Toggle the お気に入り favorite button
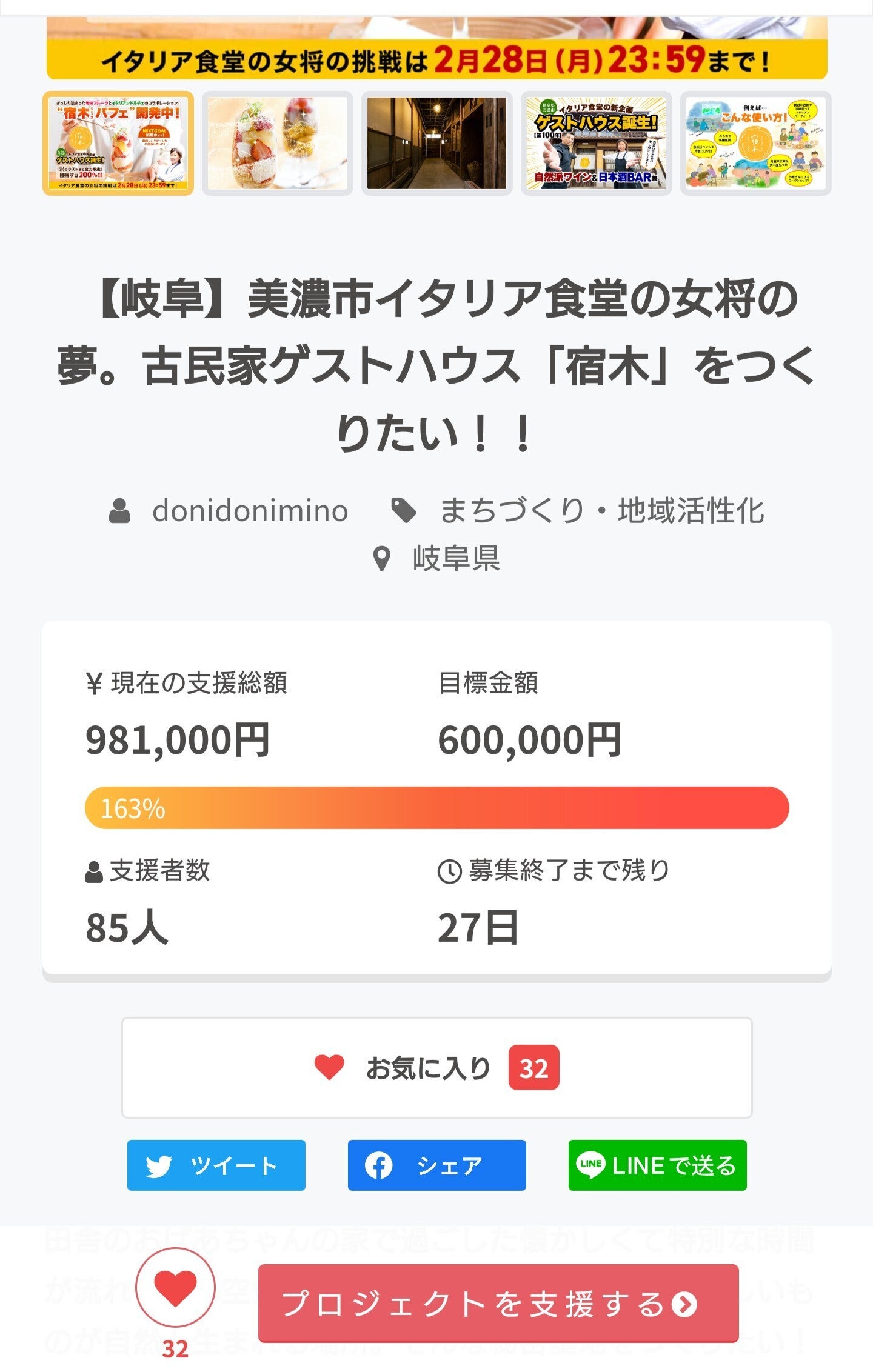Screen dimensions: 873x1372 (436, 1068)
